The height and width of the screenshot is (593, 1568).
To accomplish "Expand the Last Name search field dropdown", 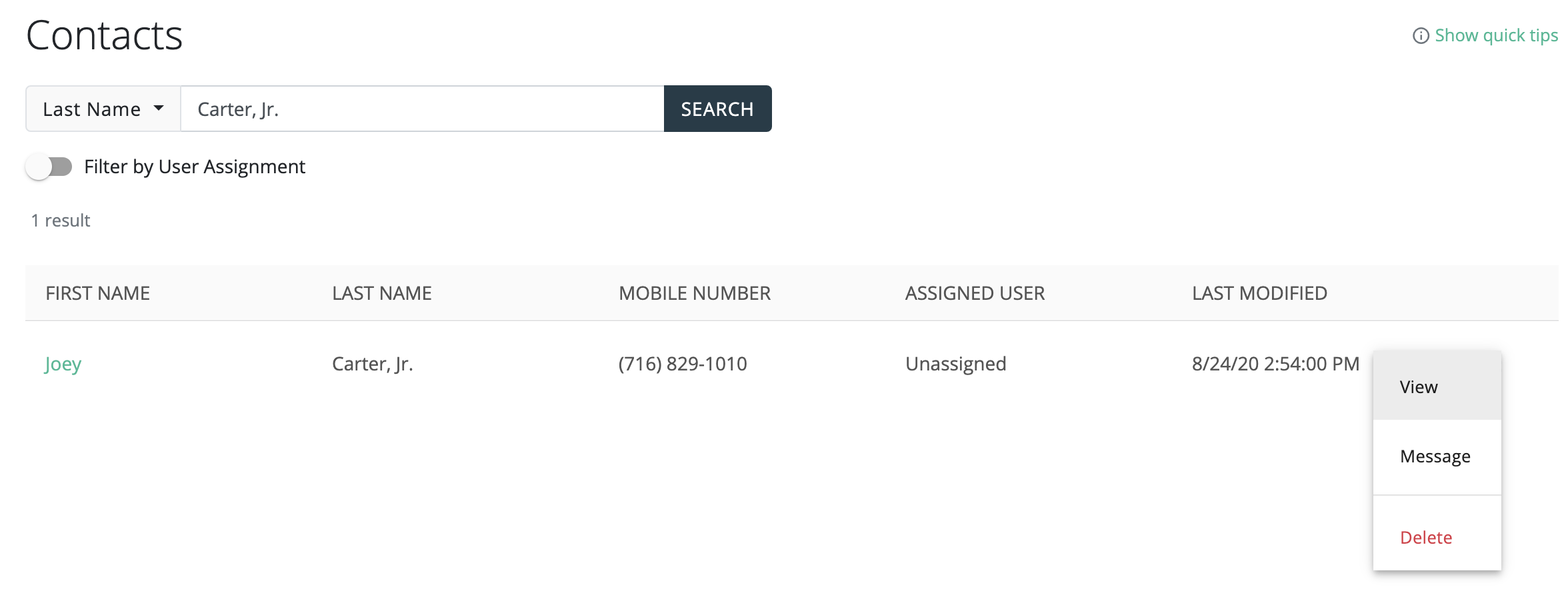I will point(103,109).
